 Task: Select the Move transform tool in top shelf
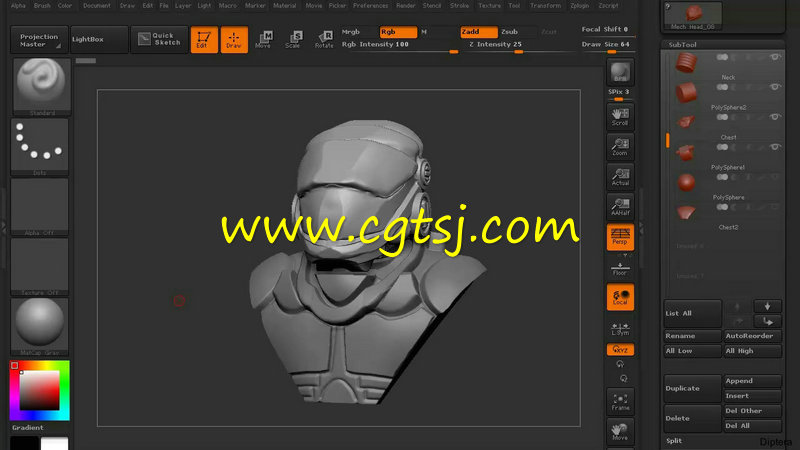point(263,39)
